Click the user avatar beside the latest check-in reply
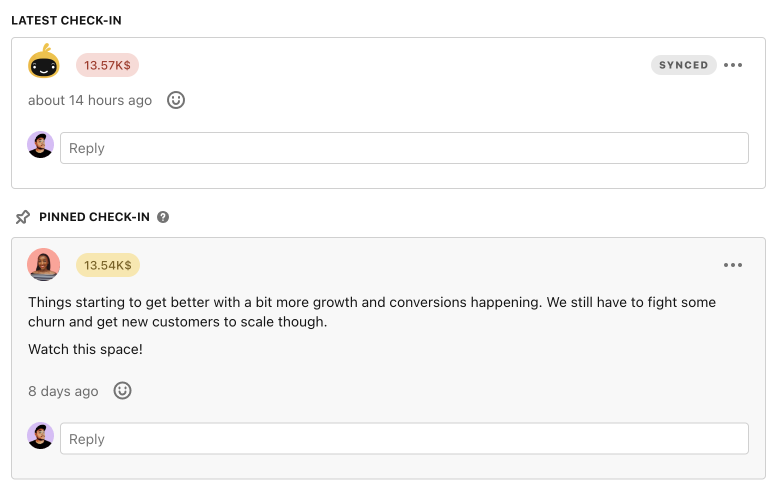The image size is (777, 489). pos(41,145)
